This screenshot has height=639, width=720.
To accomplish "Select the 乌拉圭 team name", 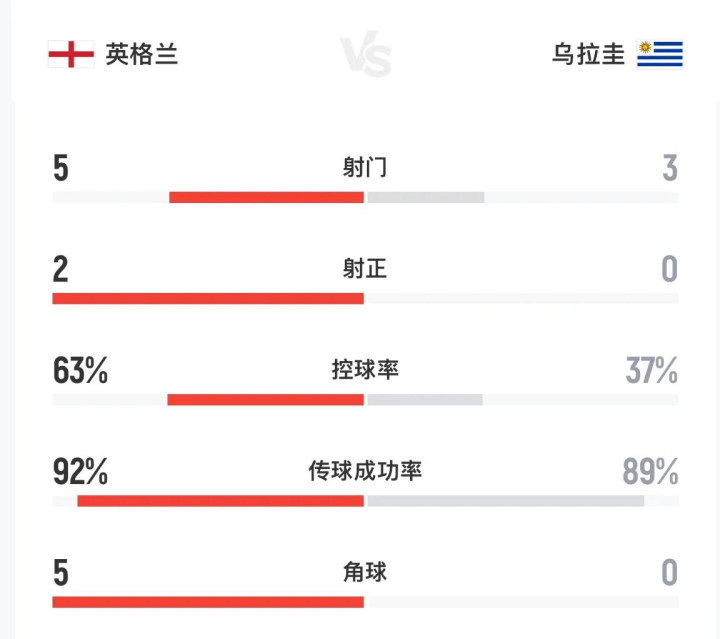I will click(x=588, y=54).
